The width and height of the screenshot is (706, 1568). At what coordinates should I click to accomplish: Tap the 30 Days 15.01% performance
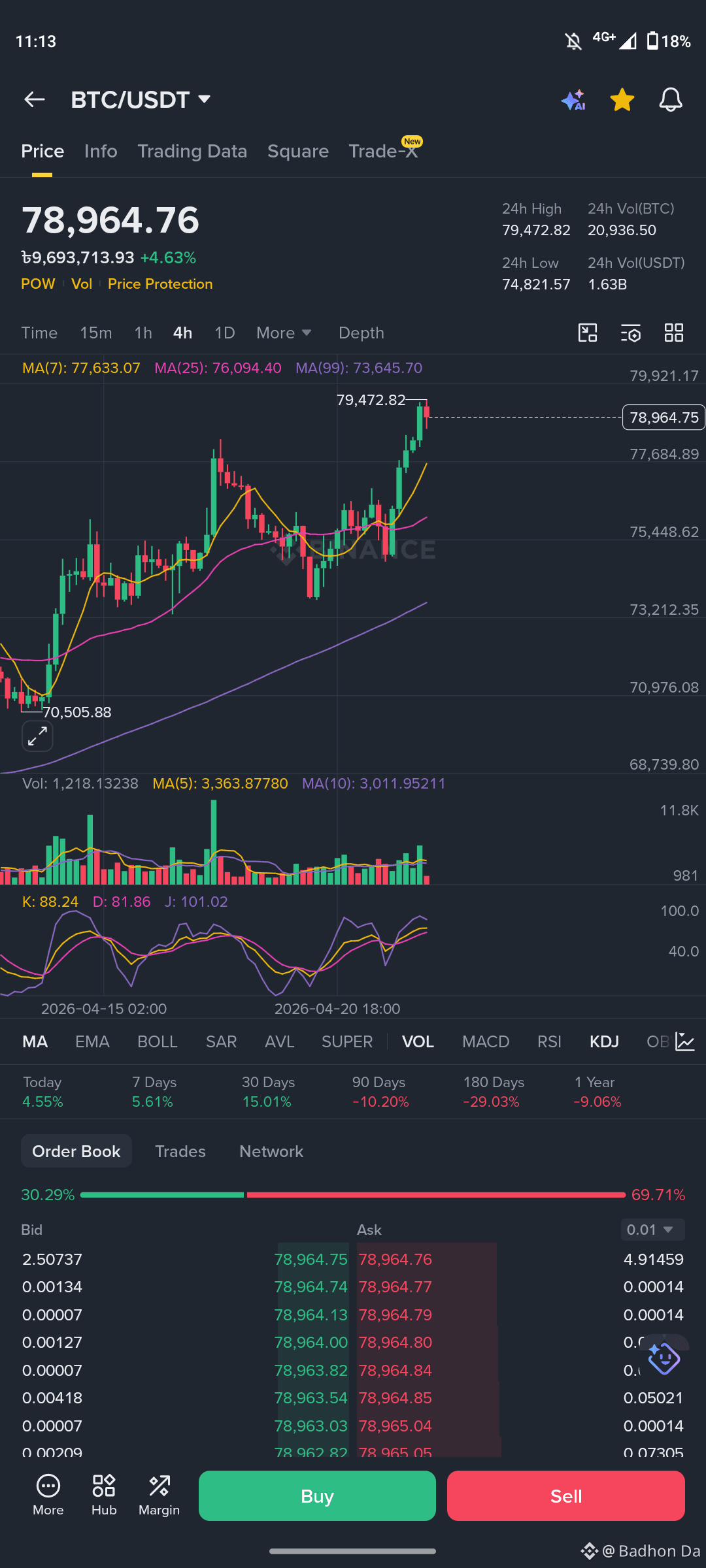pyautogui.click(x=268, y=1092)
